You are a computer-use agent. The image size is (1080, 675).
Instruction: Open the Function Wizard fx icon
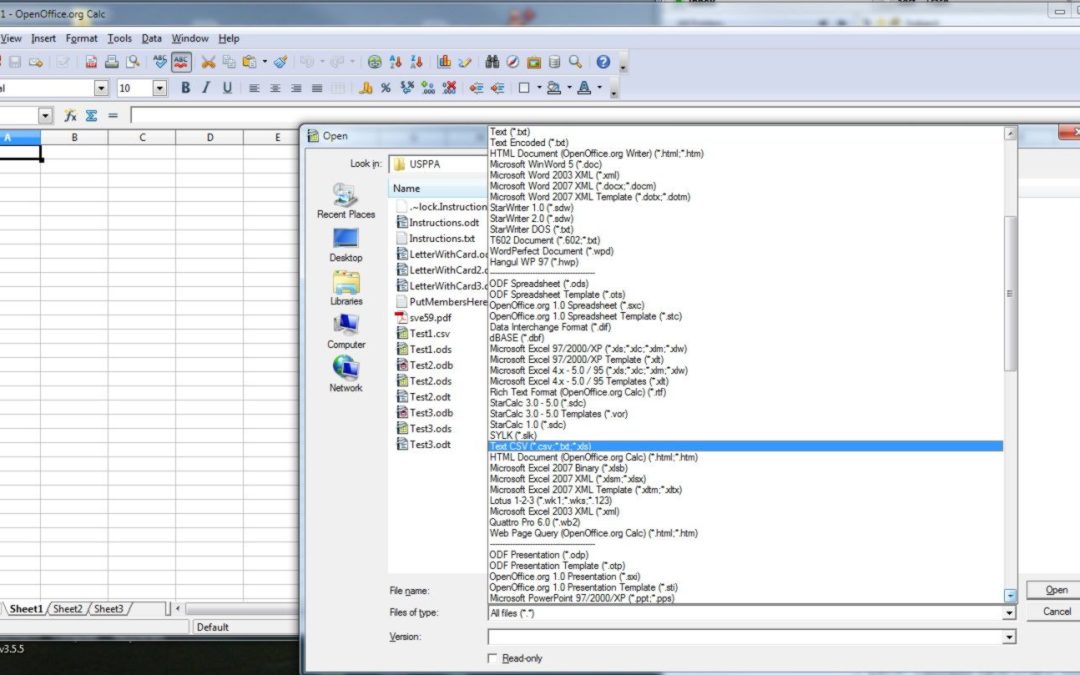71,116
